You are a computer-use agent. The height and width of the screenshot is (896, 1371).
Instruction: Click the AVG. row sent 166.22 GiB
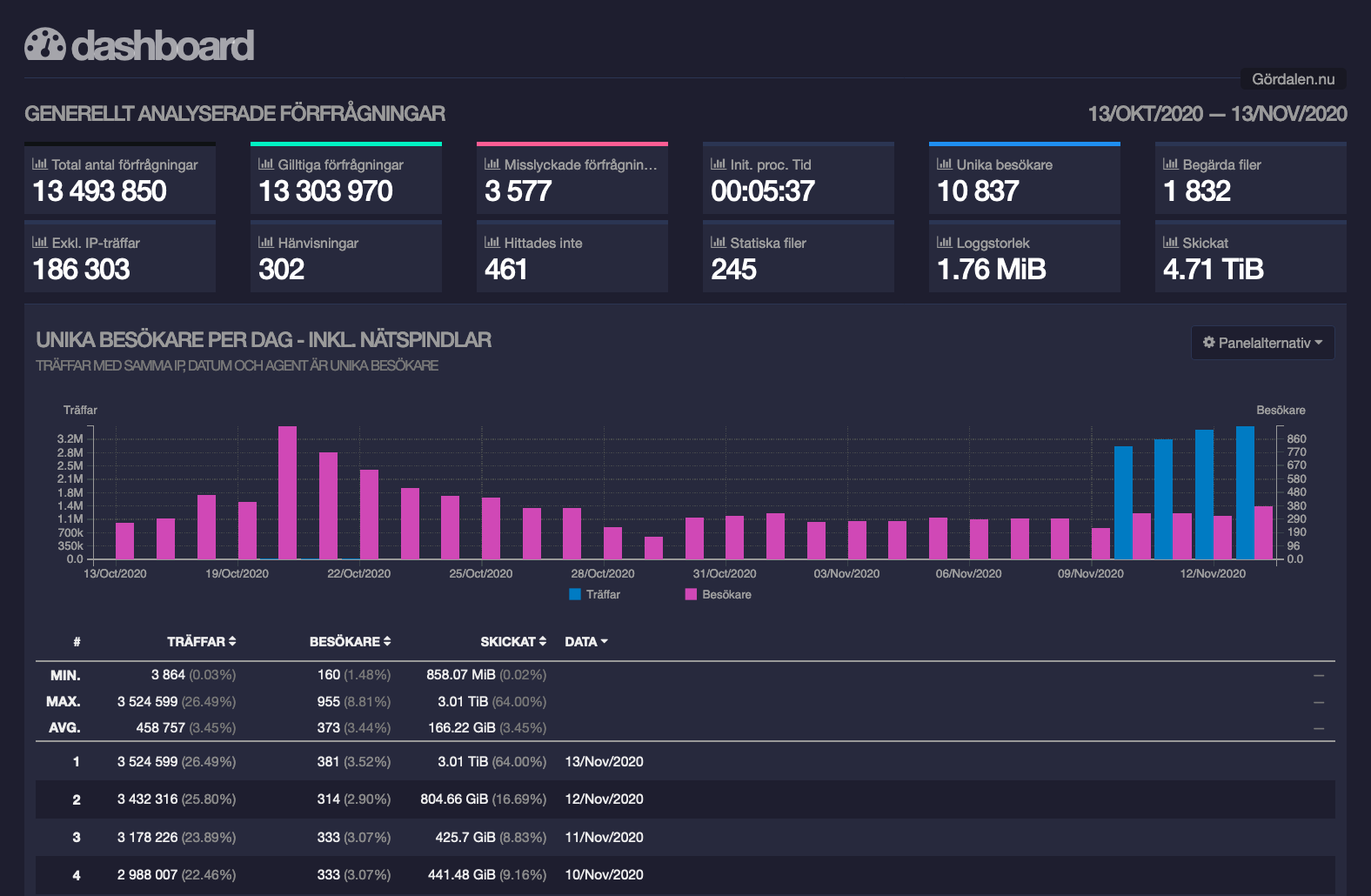(x=461, y=727)
